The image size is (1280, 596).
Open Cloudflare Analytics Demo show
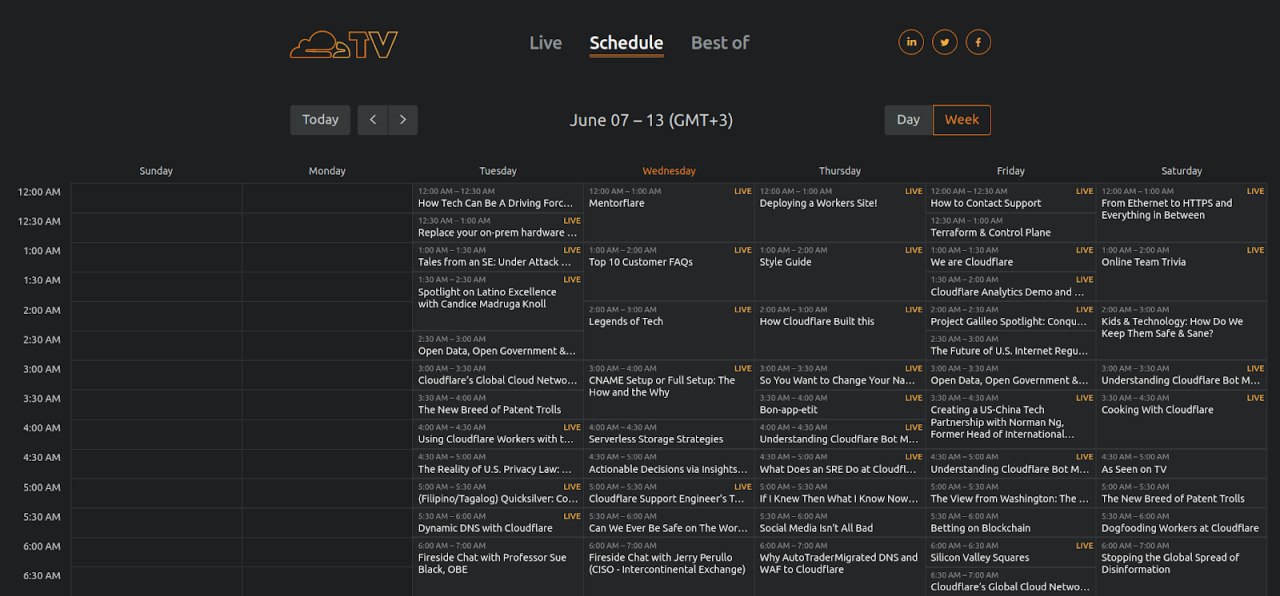pos(1010,286)
